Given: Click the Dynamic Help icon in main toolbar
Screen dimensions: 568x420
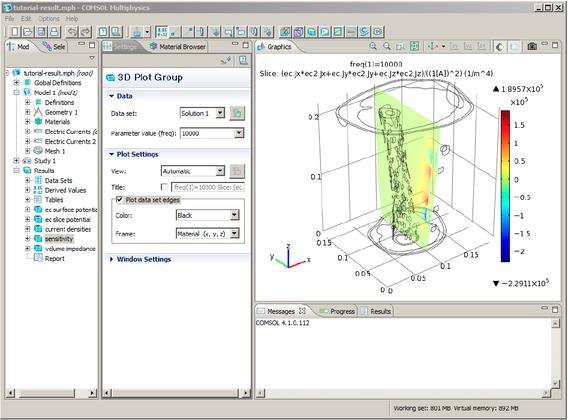Looking at the screenshot, I should tap(103, 32).
